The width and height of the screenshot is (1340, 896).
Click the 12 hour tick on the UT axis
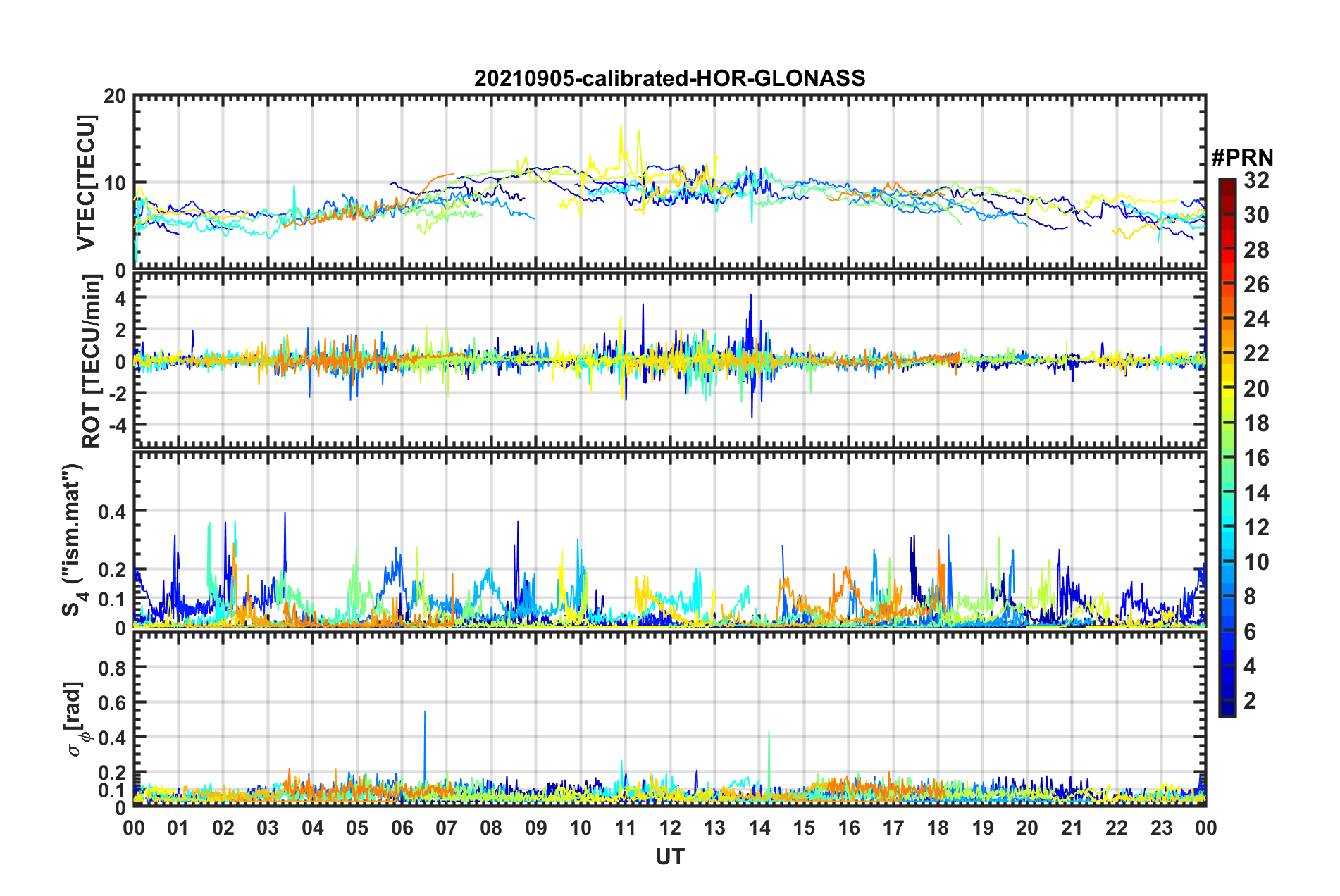[670, 828]
